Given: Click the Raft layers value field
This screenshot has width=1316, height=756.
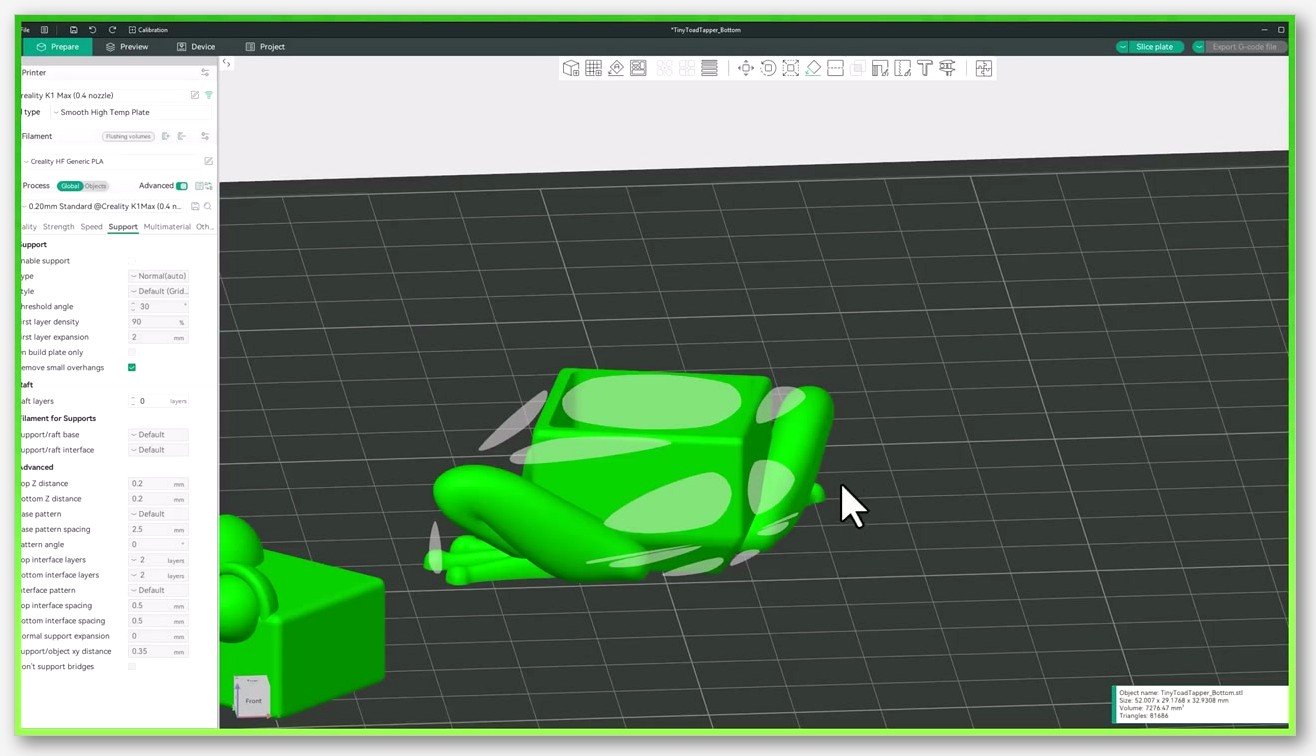Looking at the screenshot, I should click(158, 401).
